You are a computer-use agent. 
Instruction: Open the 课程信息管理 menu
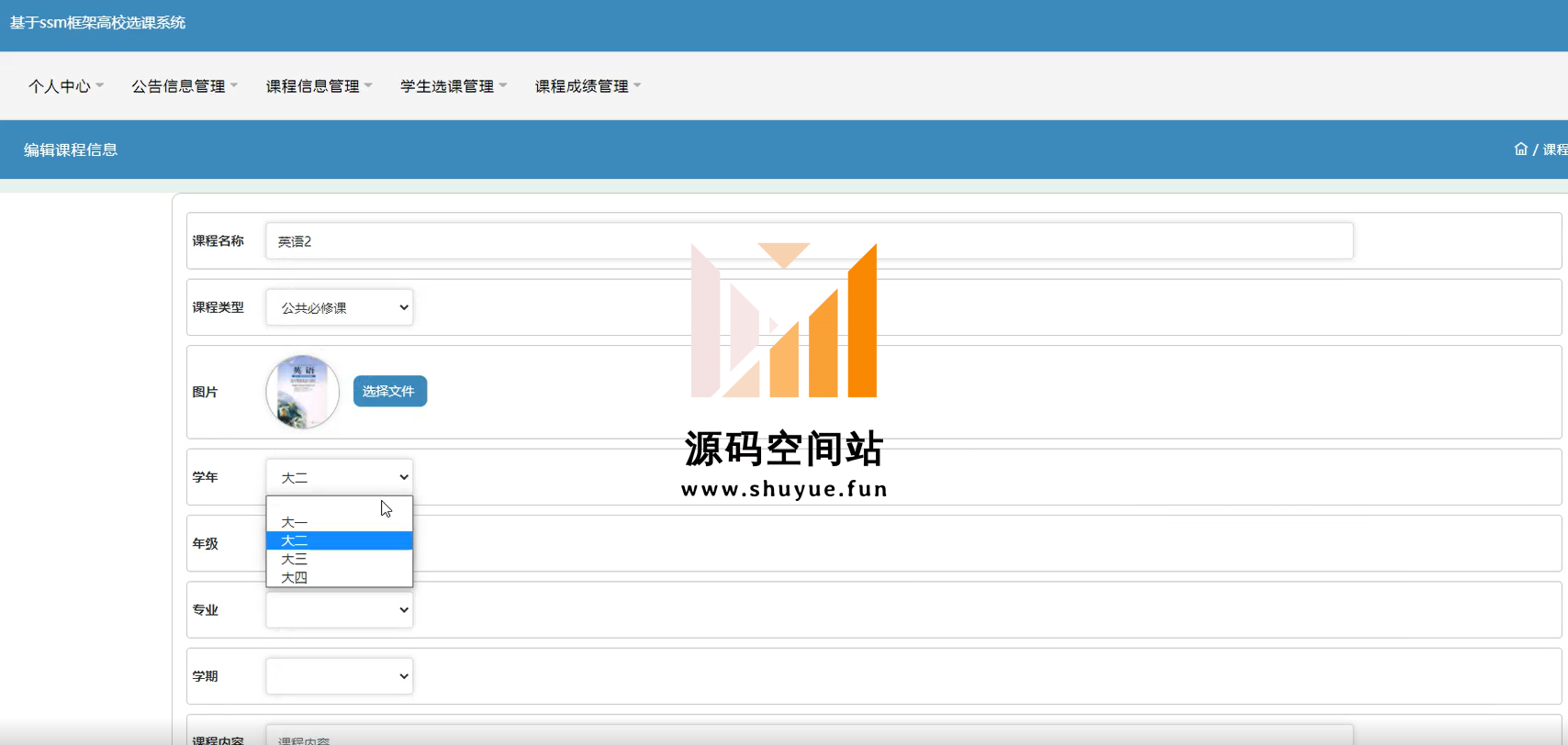point(319,86)
